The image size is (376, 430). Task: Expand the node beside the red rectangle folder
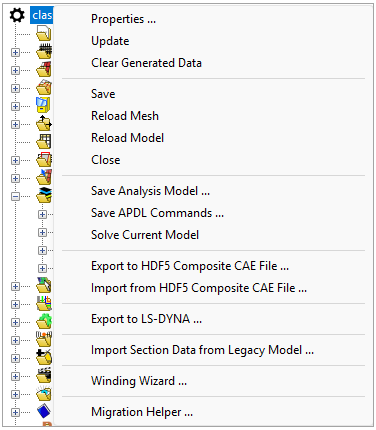coord(15,161)
